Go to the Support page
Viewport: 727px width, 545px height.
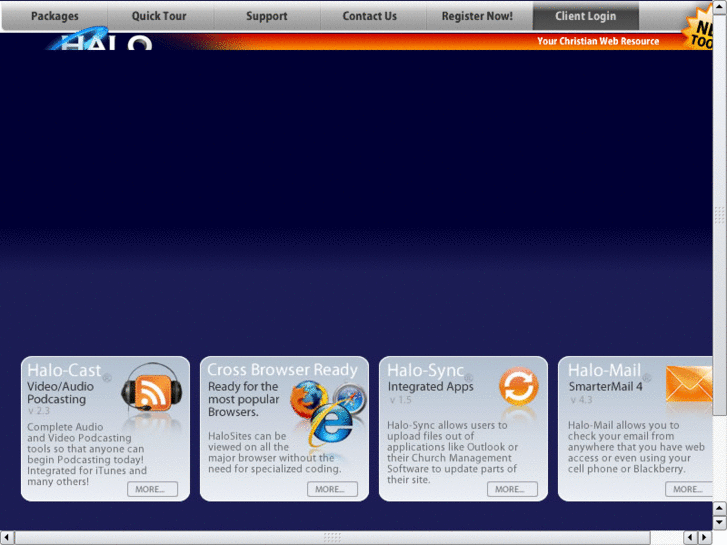click(x=267, y=16)
